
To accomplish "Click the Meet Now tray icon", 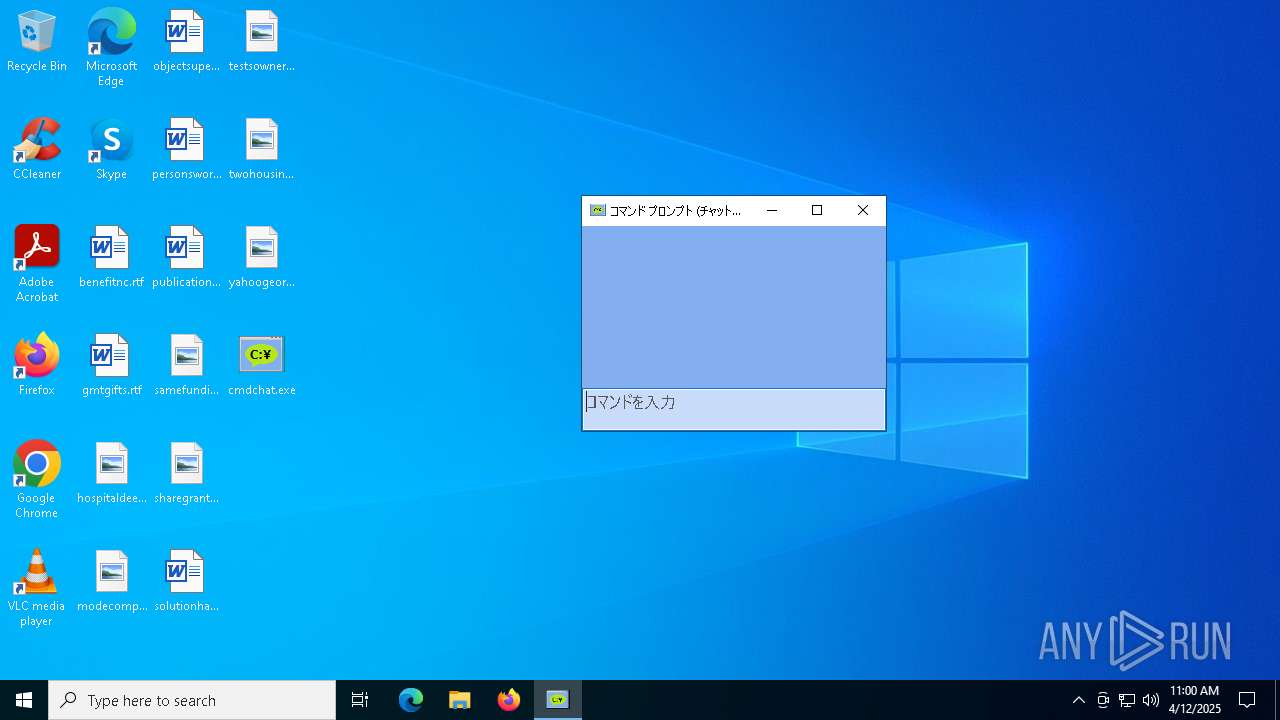I will coord(1103,700).
